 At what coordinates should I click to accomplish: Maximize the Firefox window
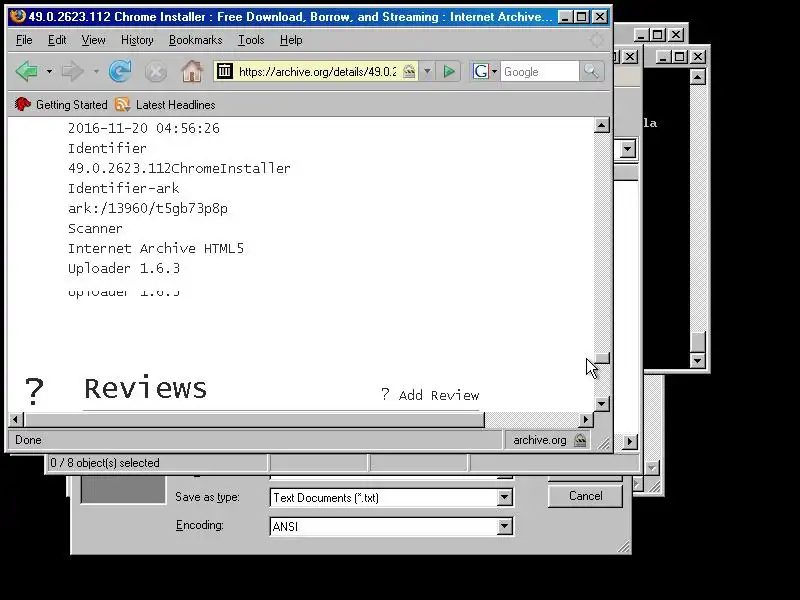click(x=581, y=17)
